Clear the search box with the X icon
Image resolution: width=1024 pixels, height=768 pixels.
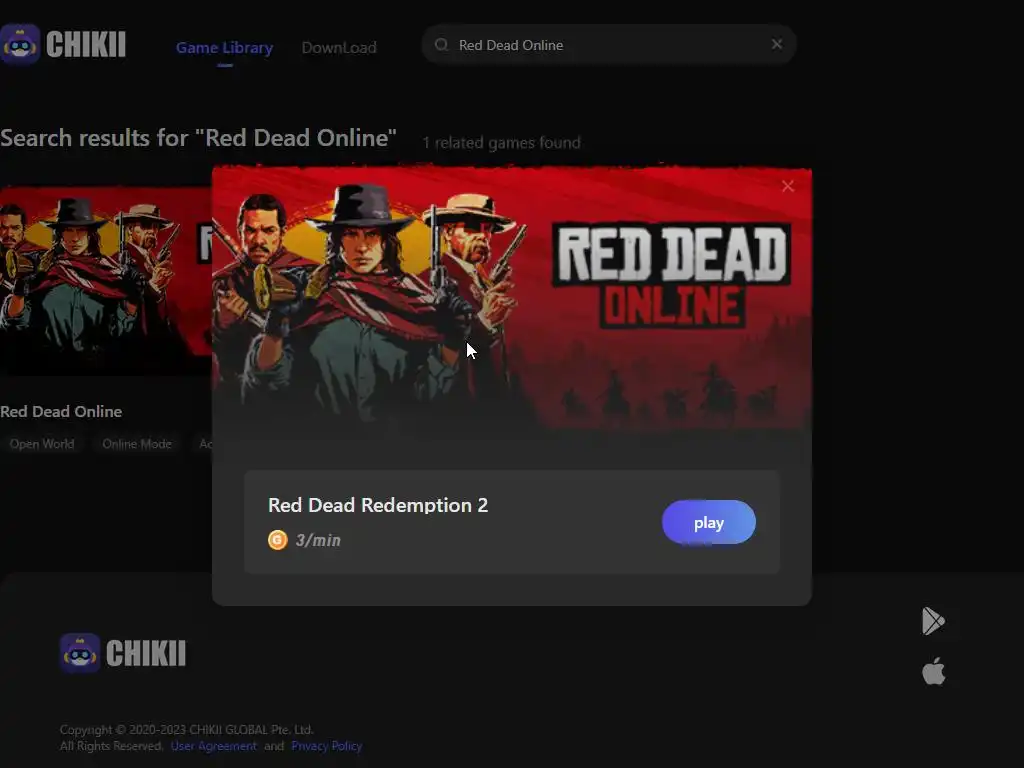point(776,44)
